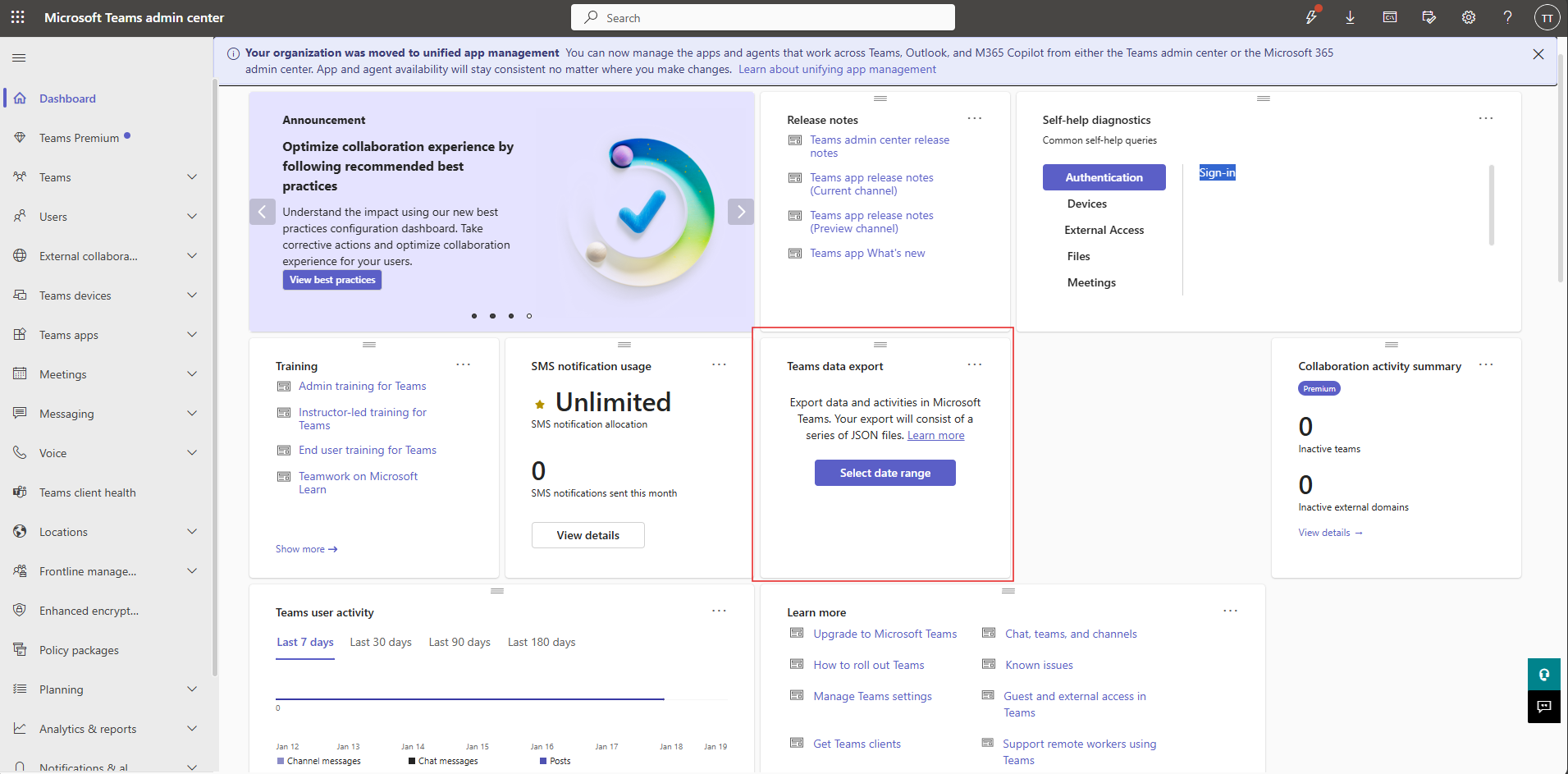Switch to the Last 180 days tab
The image size is (1568, 774).
point(542,642)
